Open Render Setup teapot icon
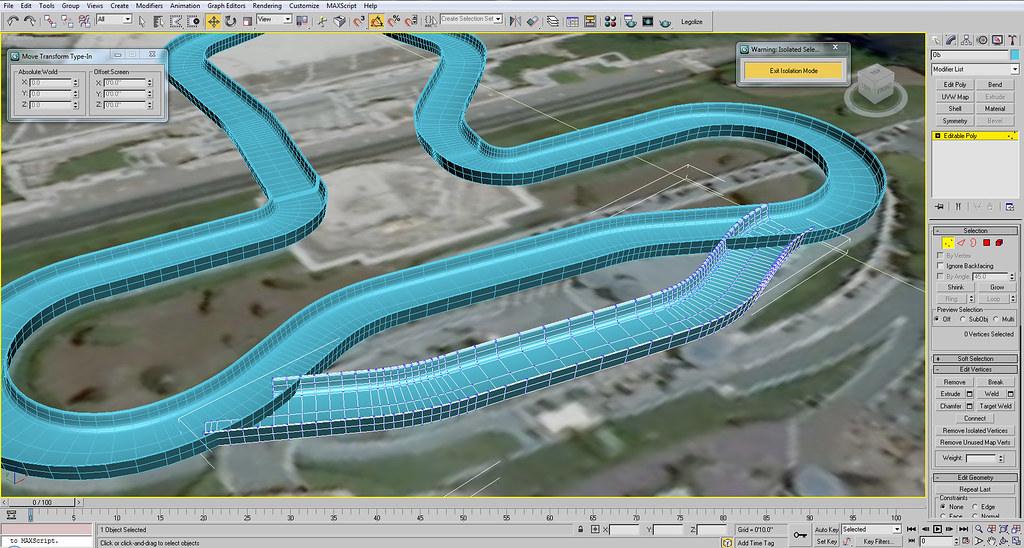Image resolution: width=1024 pixels, height=548 pixels. click(630, 22)
